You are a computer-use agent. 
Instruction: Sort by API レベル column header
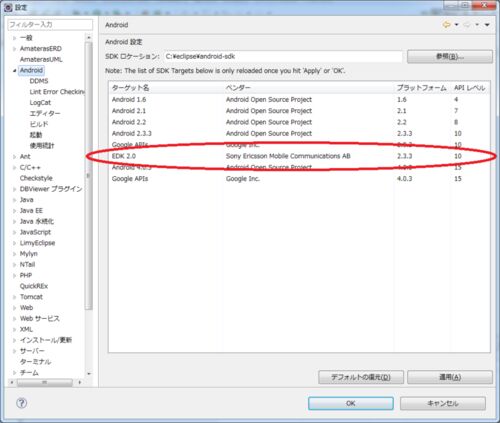(x=470, y=88)
